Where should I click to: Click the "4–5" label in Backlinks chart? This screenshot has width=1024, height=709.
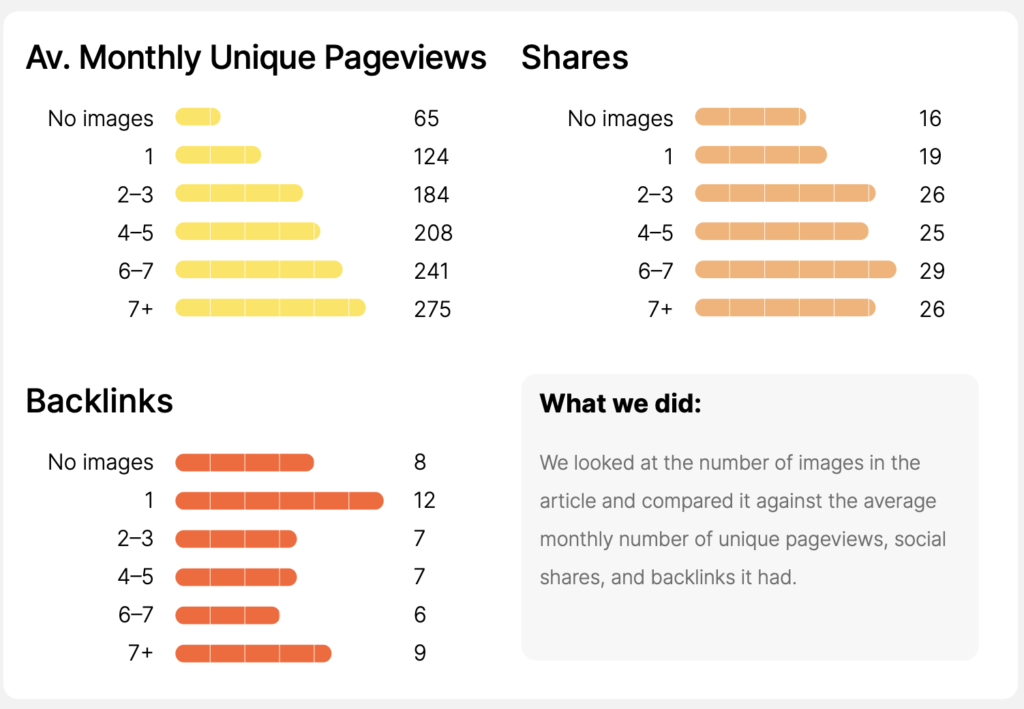coord(135,577)
